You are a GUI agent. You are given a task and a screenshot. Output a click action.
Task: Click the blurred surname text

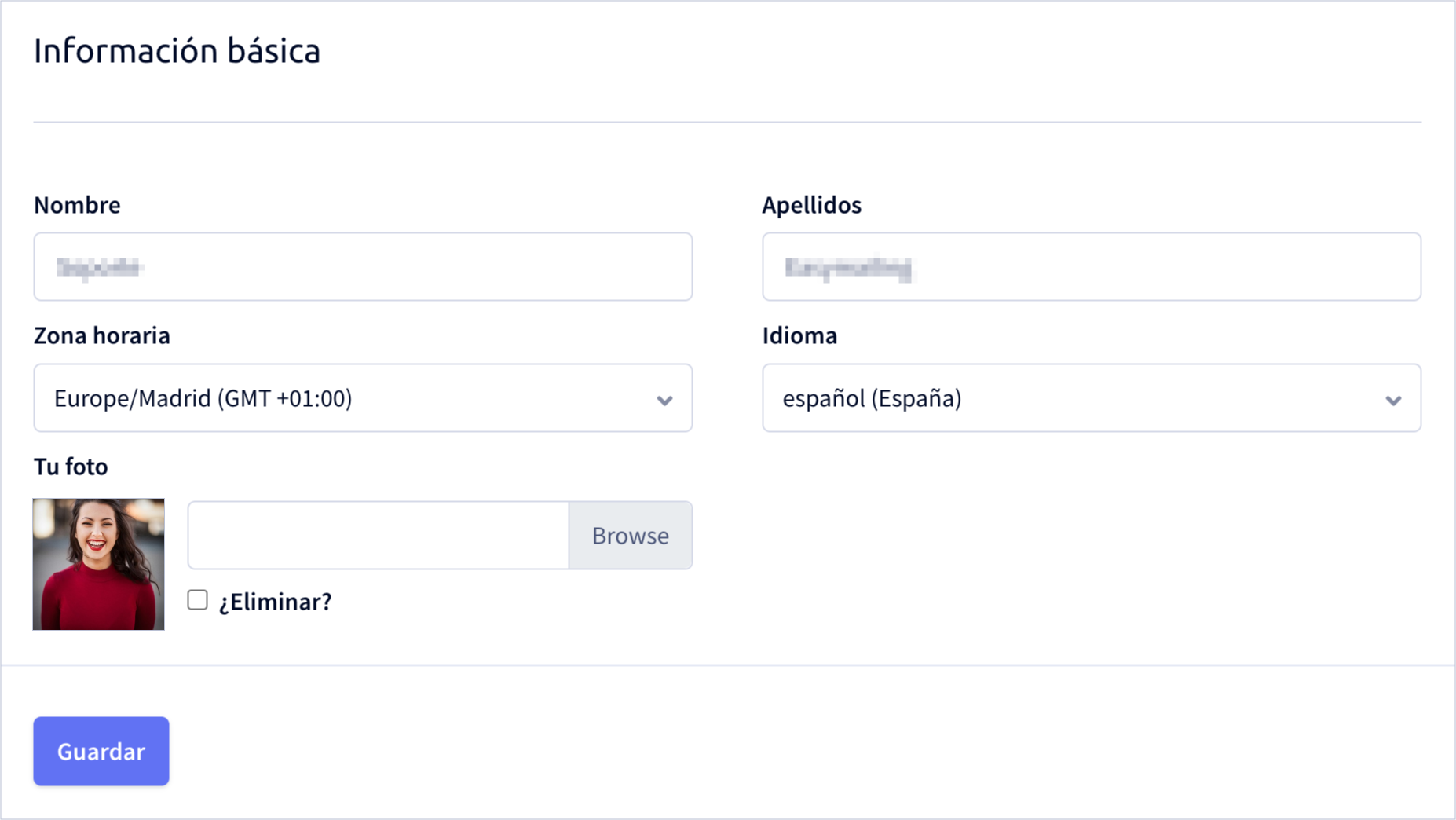(x=849, y=269)
